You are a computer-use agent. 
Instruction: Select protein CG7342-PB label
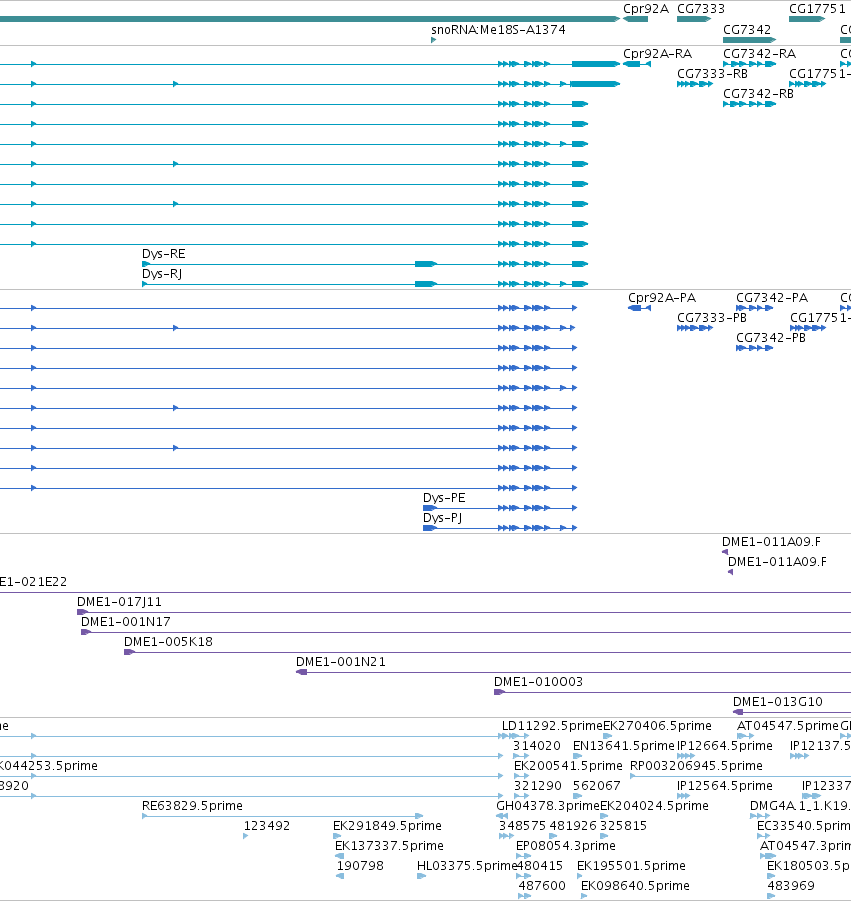click(771, 338)
